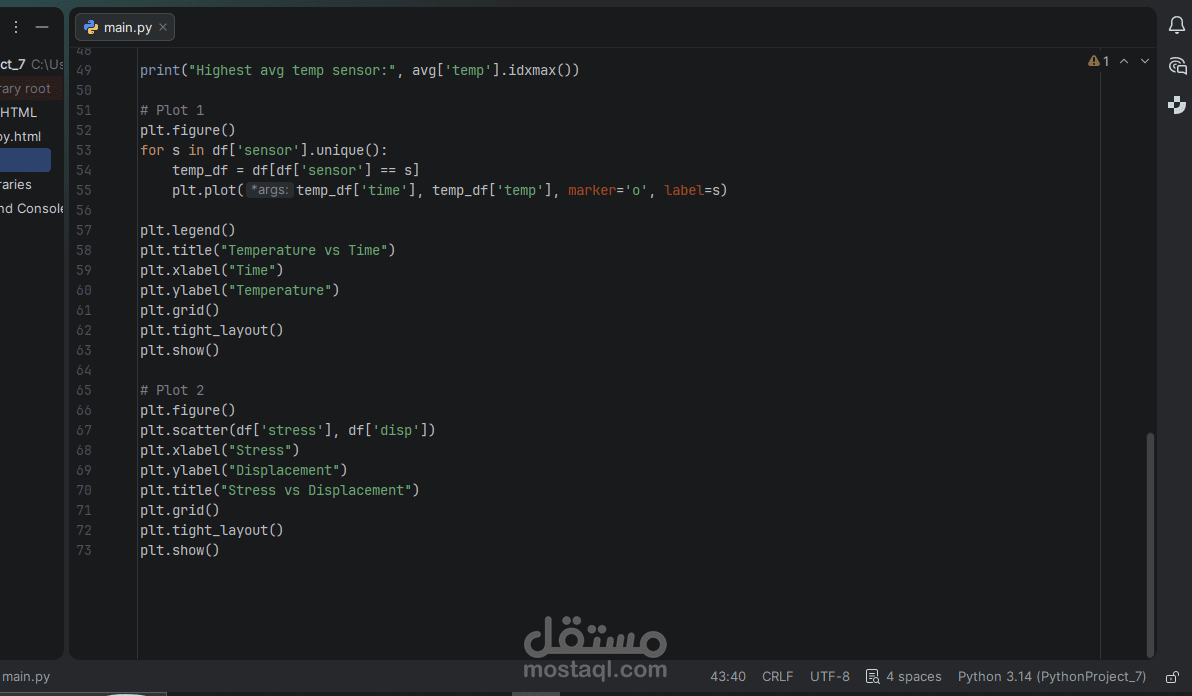
Task: Open Python 3.14 interpreter selector
Action: (x=1051, y=676)
